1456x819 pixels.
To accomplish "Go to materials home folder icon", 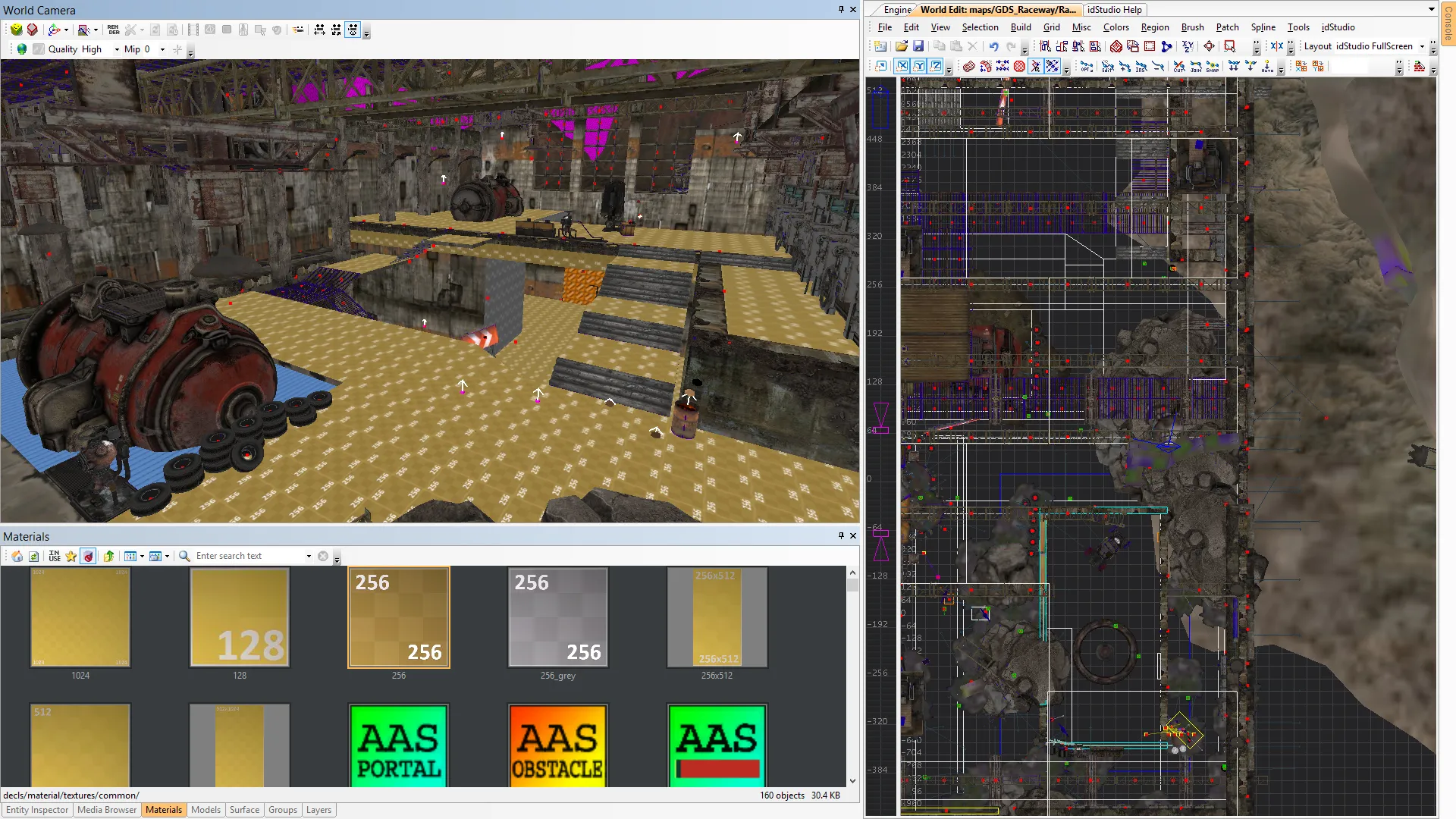I will pyautogui.click(x=17, y=556).
